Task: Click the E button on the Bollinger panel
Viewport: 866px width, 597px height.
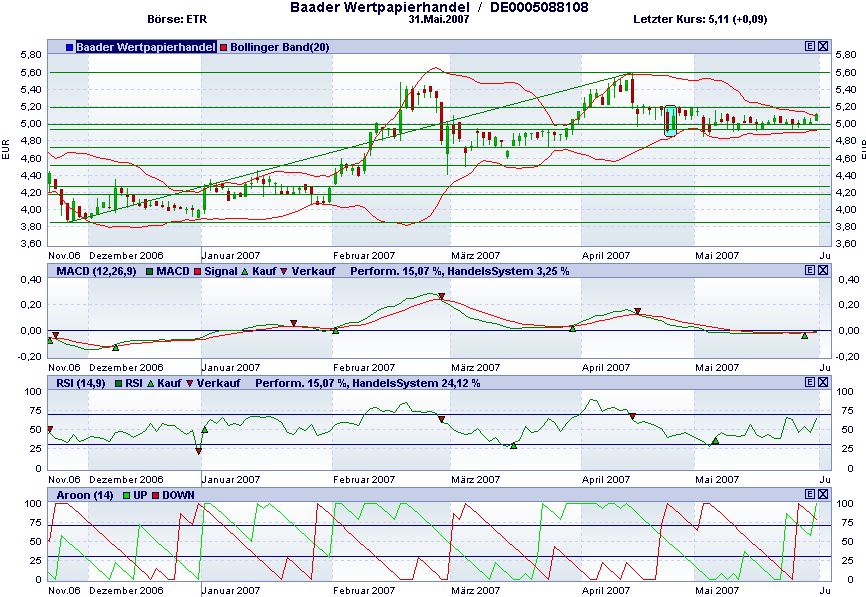Action: pos(810,46)
